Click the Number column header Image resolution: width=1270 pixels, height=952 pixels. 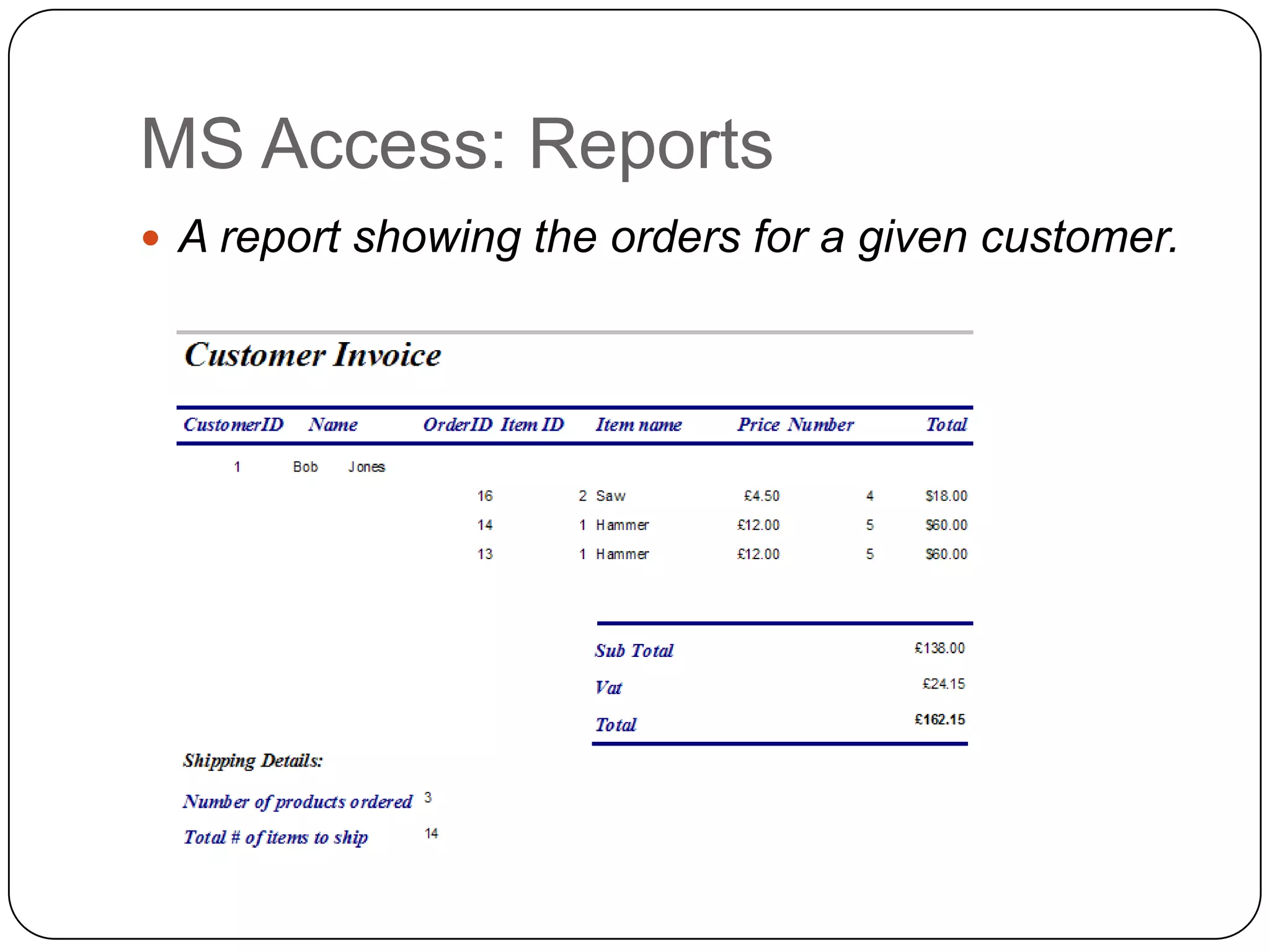pos(821,425)
